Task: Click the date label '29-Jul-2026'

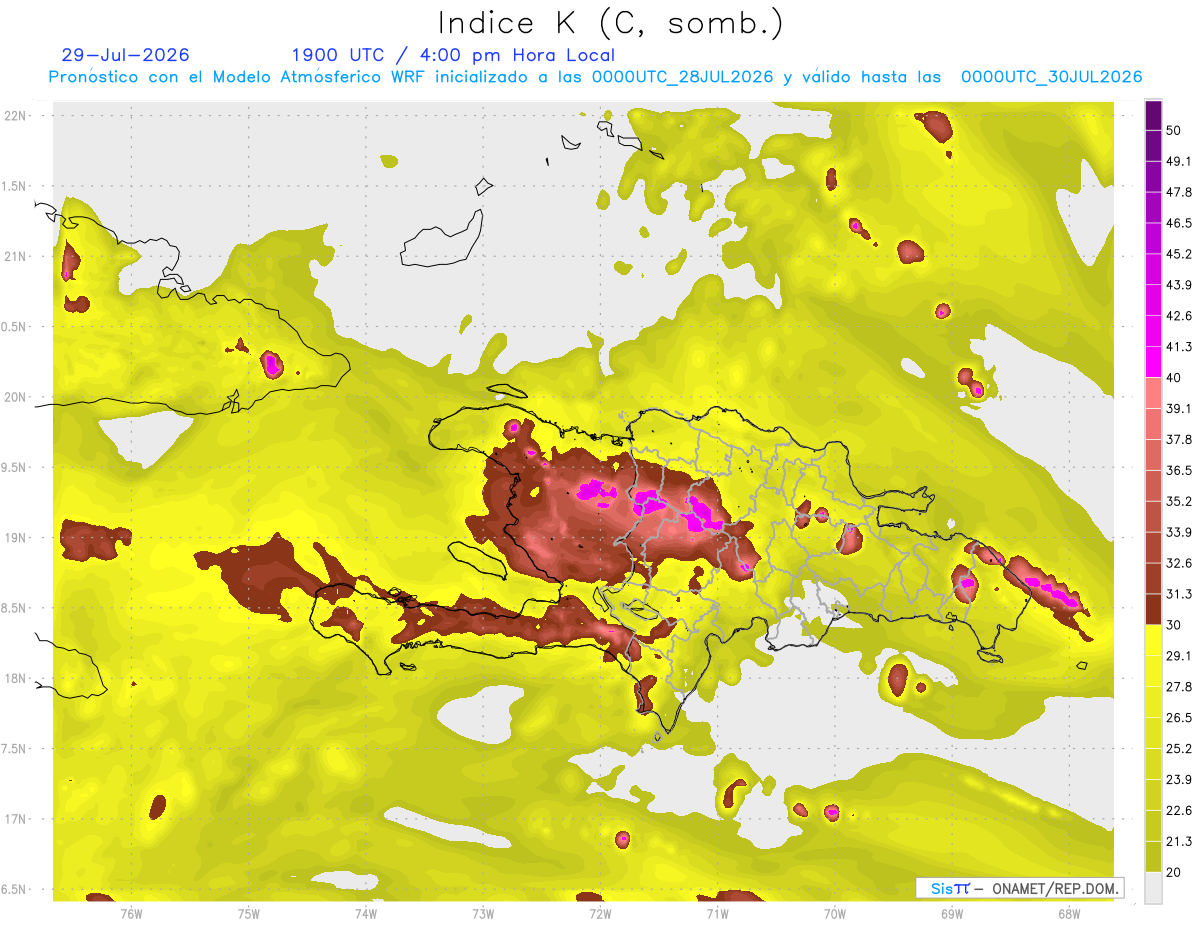Action: pos(125,55)
